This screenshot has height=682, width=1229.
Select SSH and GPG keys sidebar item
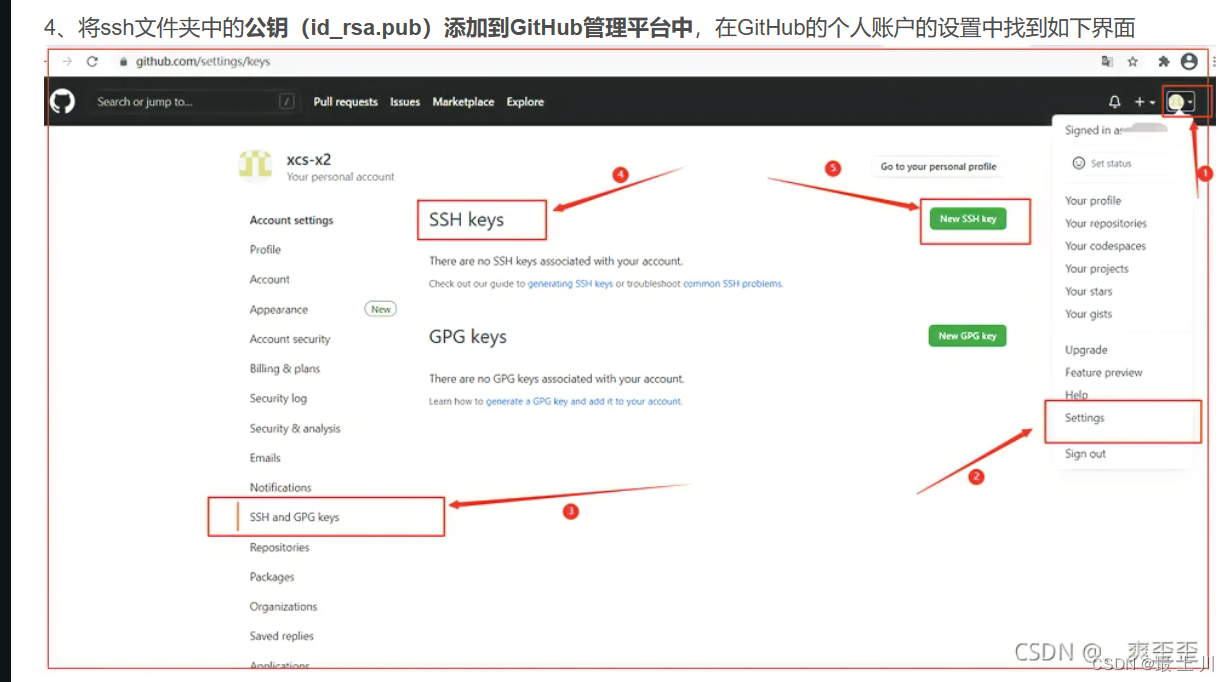pos(294,518)
